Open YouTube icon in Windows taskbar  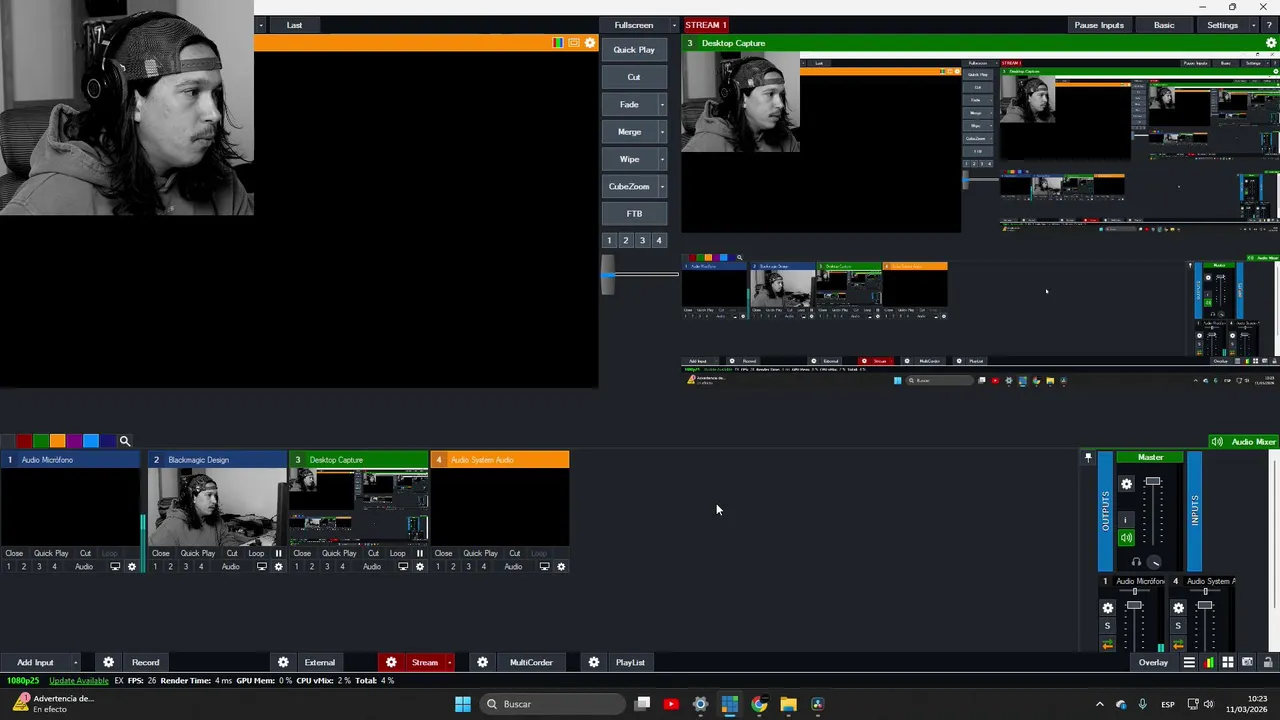point(671,704)
